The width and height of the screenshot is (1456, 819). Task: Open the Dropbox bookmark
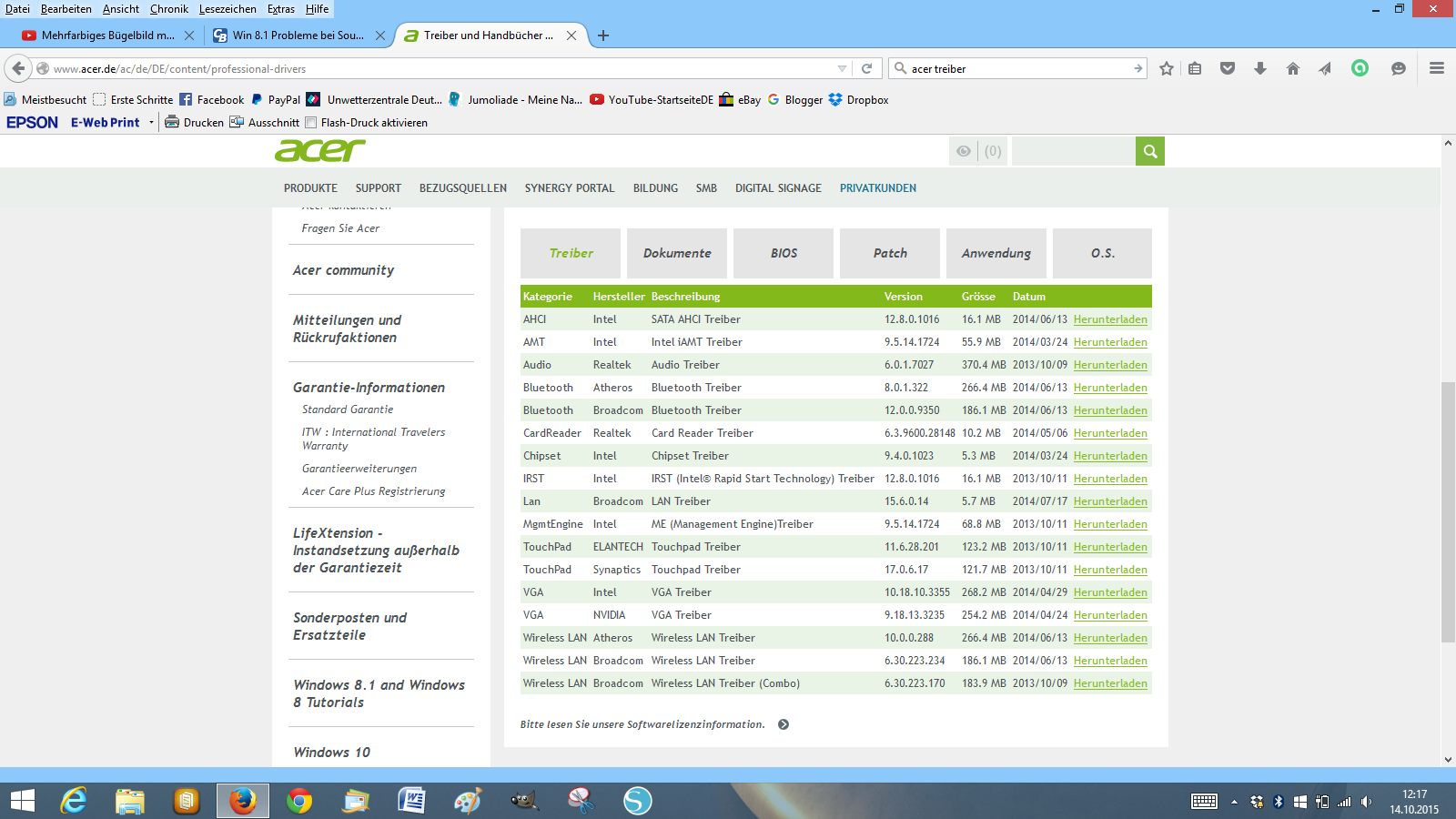858,100
